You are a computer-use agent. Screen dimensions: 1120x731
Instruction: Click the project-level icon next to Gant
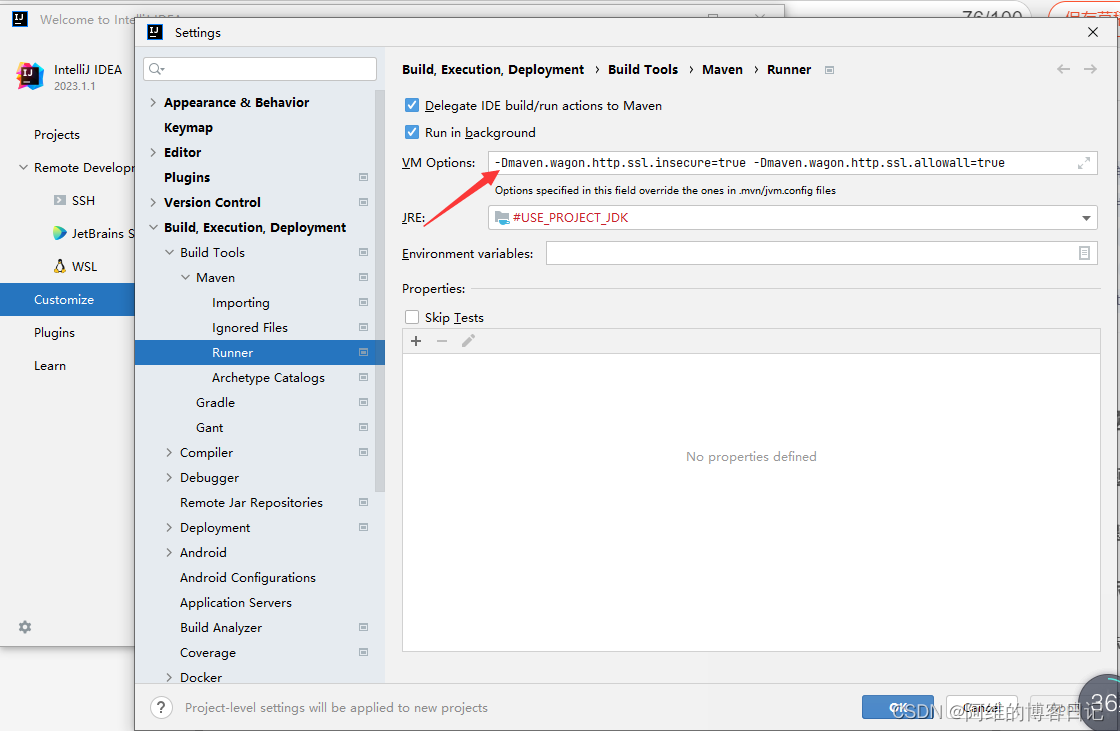[364, 427]
